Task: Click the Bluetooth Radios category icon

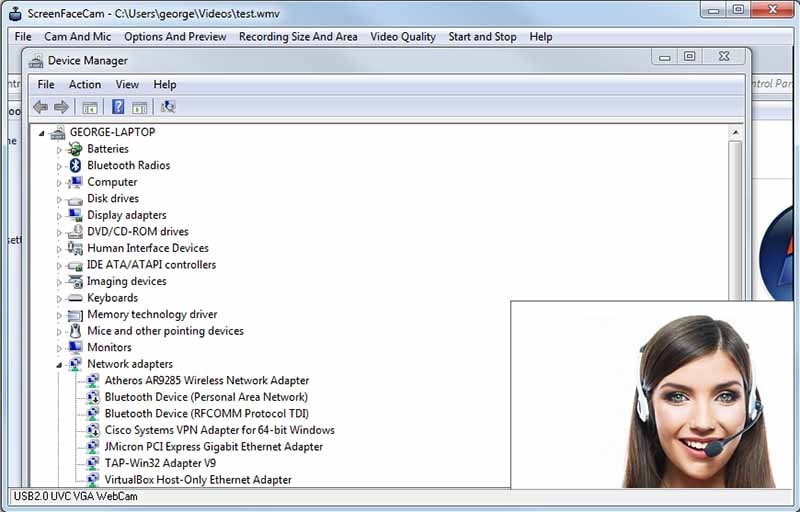Action: point(76,165)
